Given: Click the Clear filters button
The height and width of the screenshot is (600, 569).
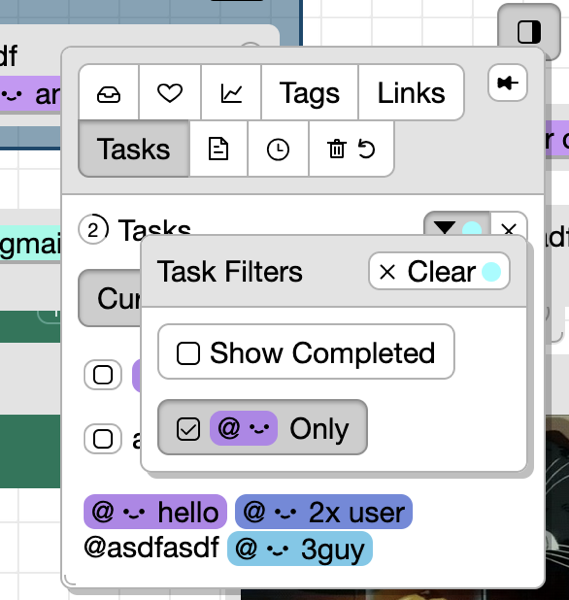Looking at the screenshot, I should [439, 271].
